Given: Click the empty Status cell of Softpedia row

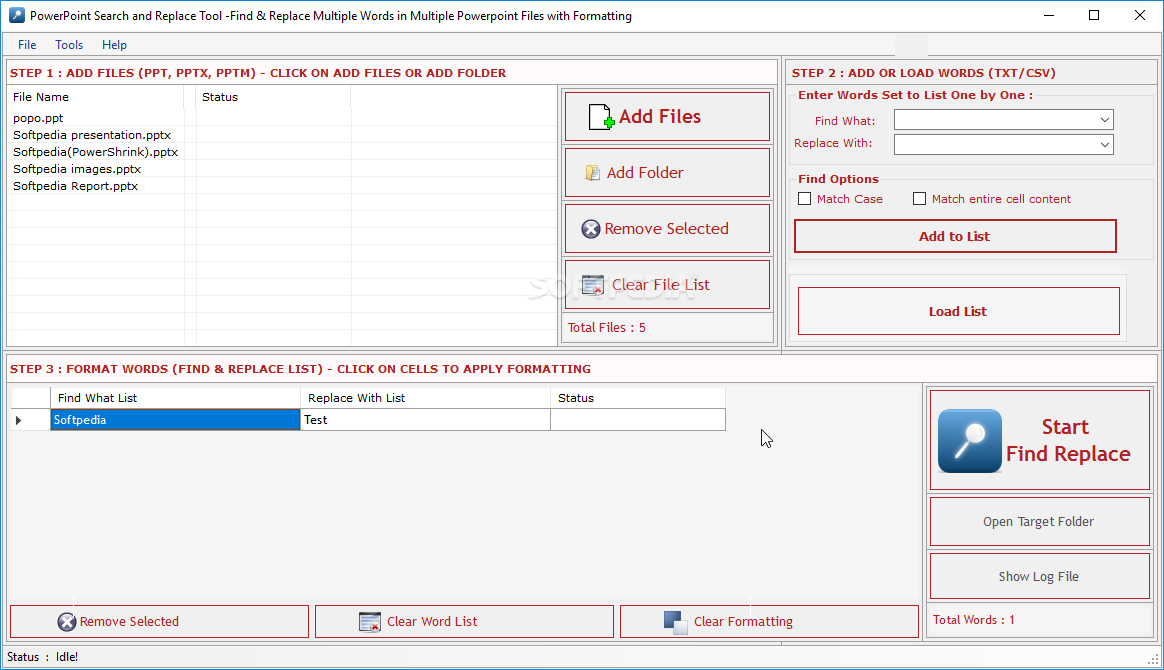Looking at the screenshot, I should (x=638, y=420).
